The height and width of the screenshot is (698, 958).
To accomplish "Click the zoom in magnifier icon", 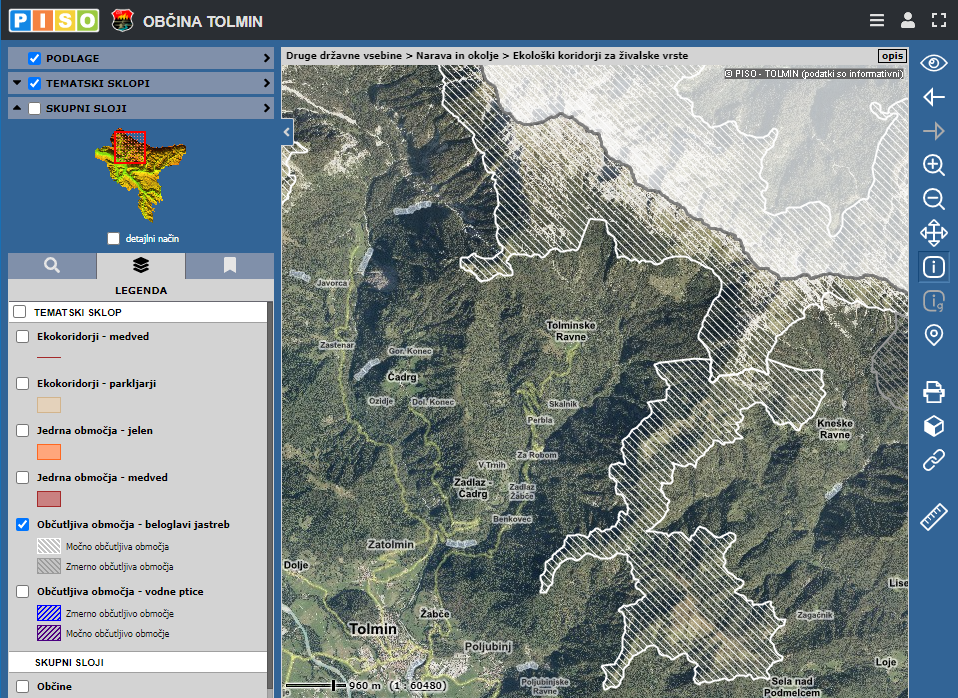I will click(x=933, y=166).
